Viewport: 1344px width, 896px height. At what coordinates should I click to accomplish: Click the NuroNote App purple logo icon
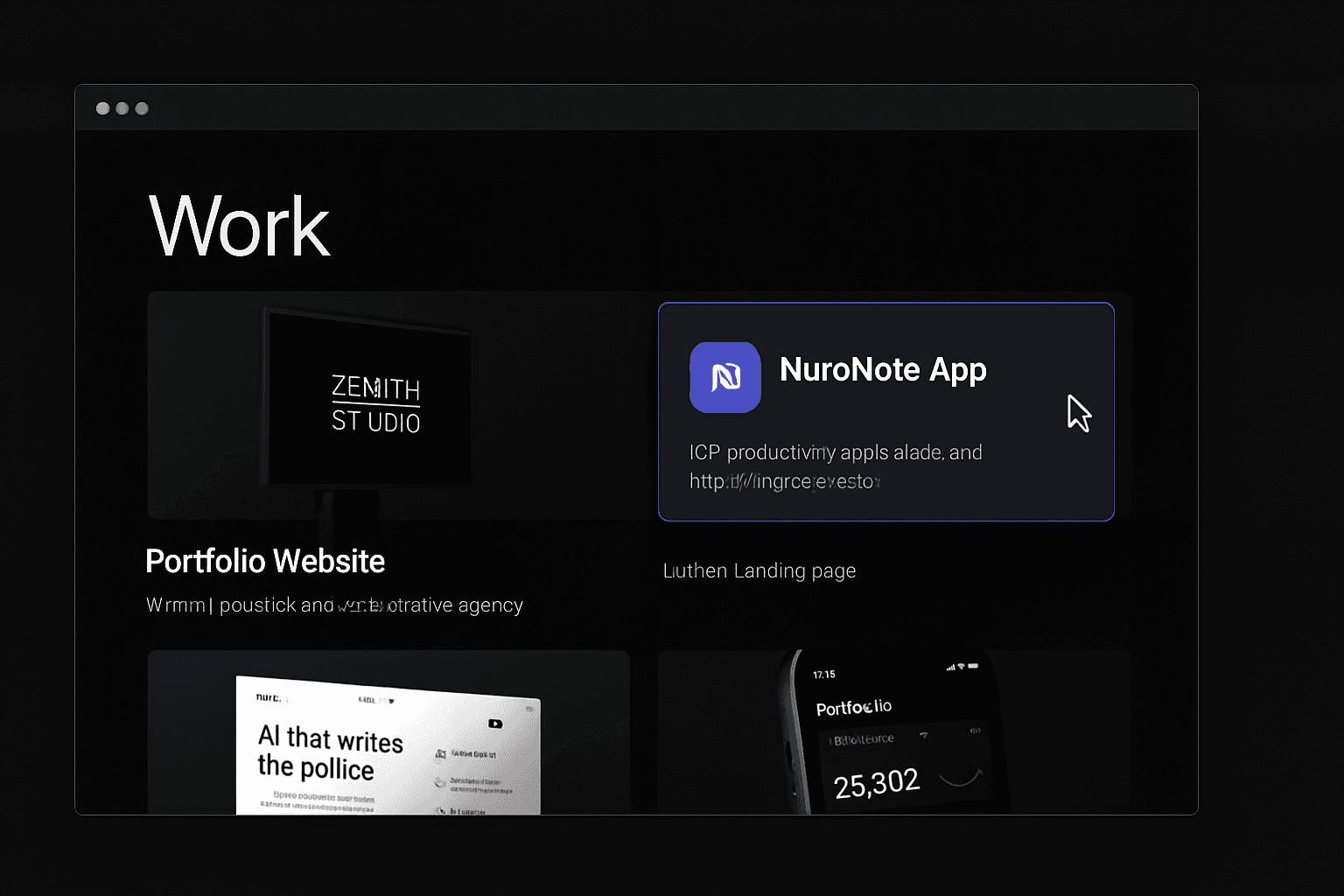(x=725, y=377)
